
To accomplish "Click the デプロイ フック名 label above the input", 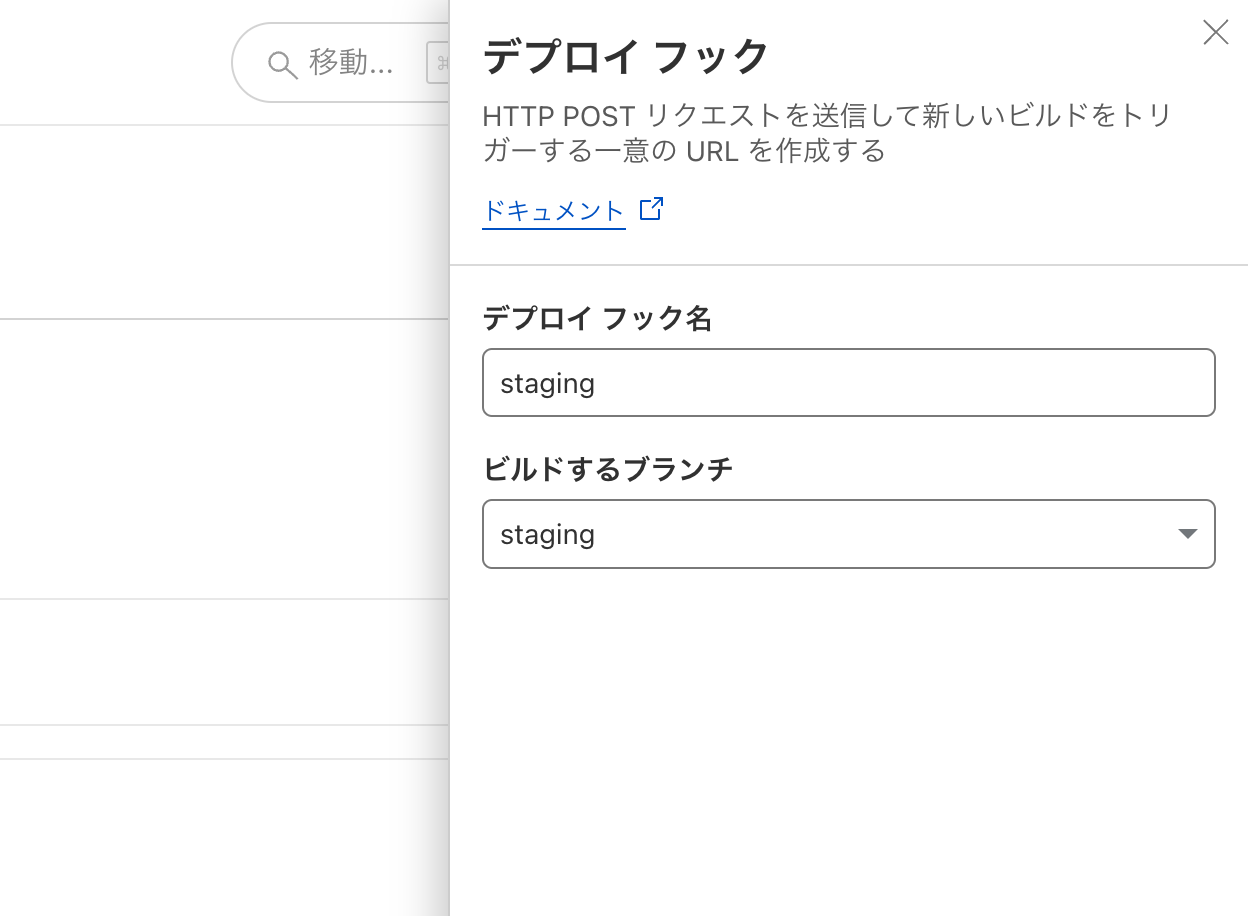I will tap(597, 318).
